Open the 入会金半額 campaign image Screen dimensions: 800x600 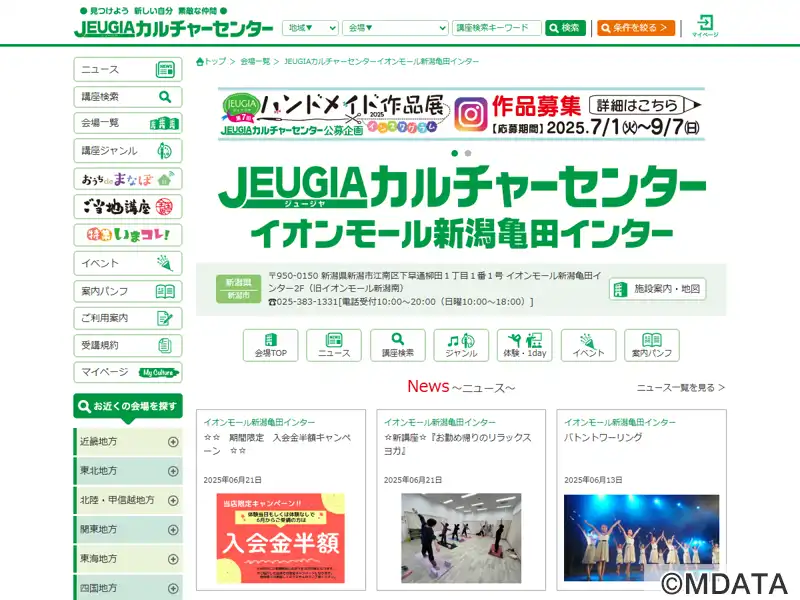281,538
